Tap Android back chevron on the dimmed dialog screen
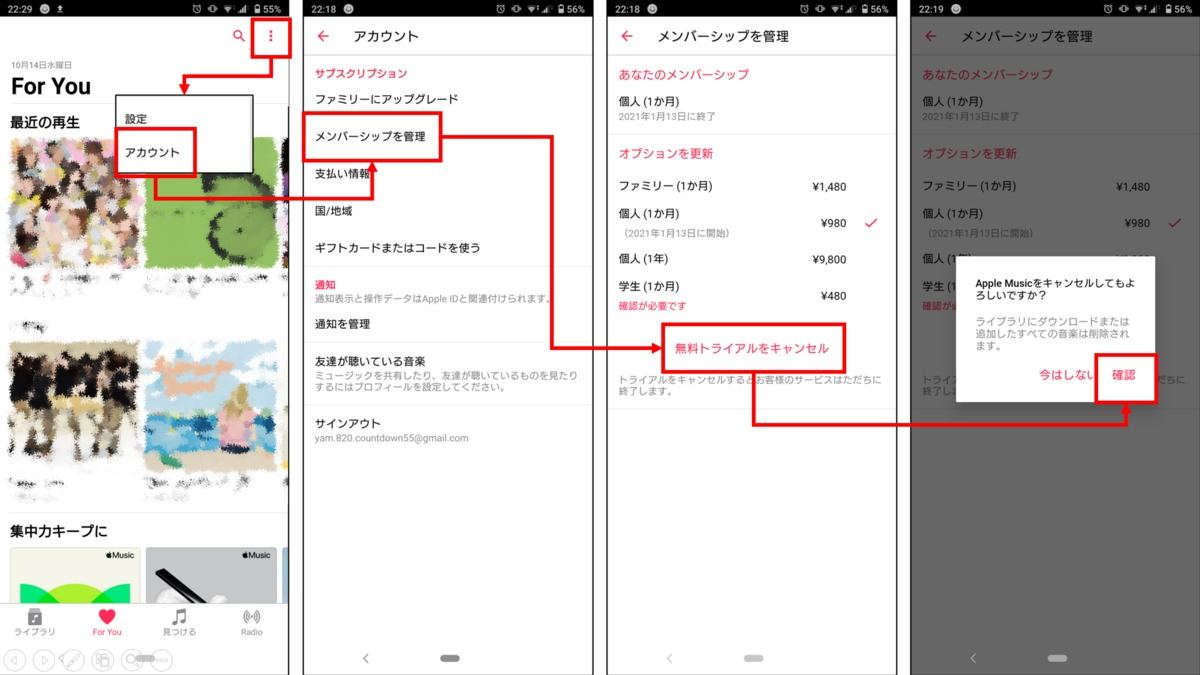 [x=973, y=658]
